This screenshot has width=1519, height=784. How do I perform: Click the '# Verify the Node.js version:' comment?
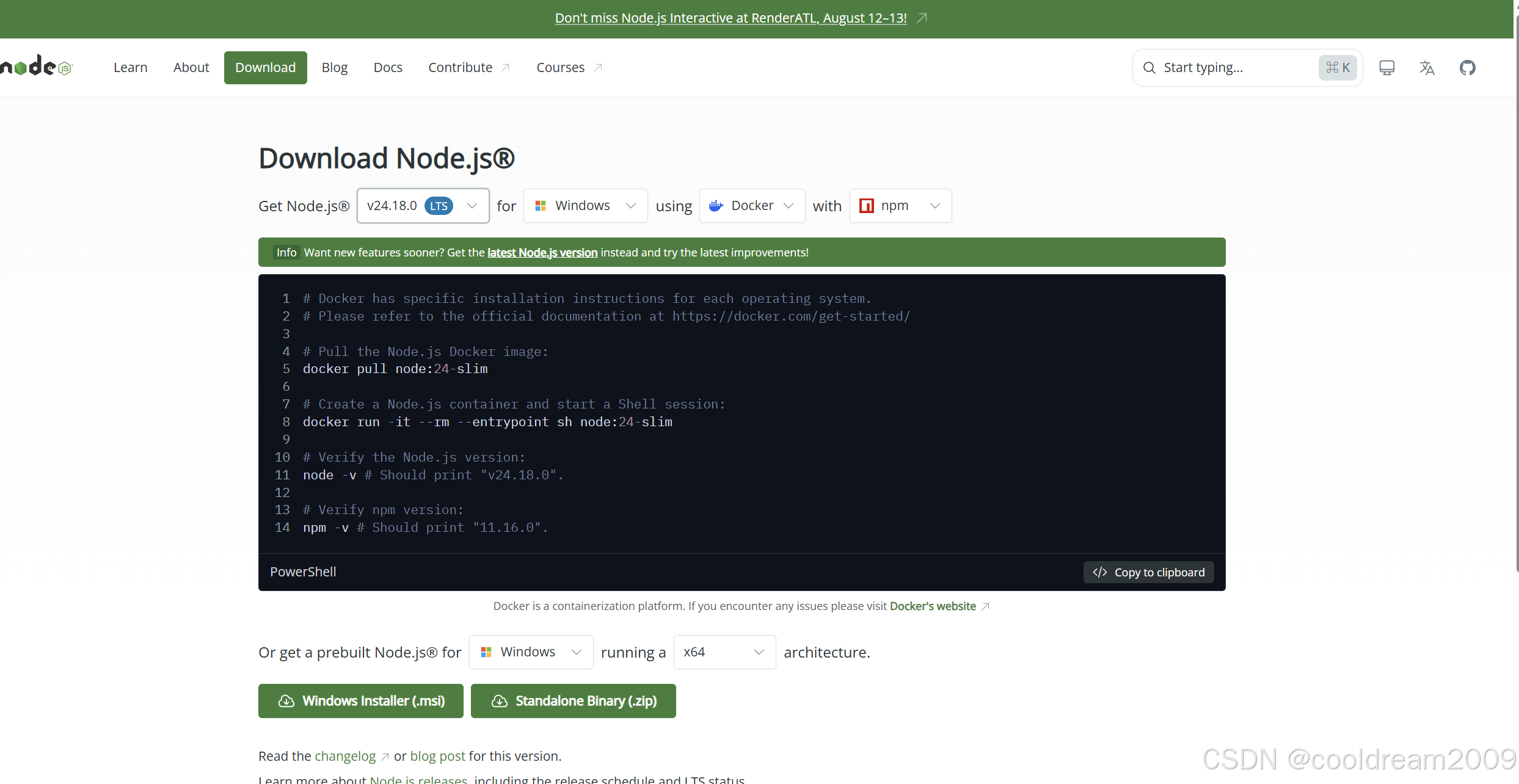(414, 457)
